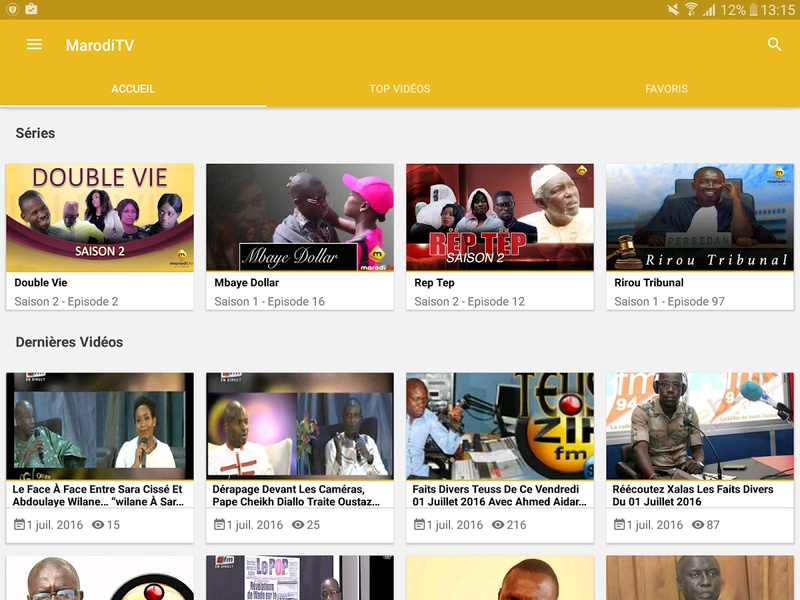This screenshot has height=600, width=800.
Task: Click the Dernières Vidéos section heading
Action: point(69,342)
